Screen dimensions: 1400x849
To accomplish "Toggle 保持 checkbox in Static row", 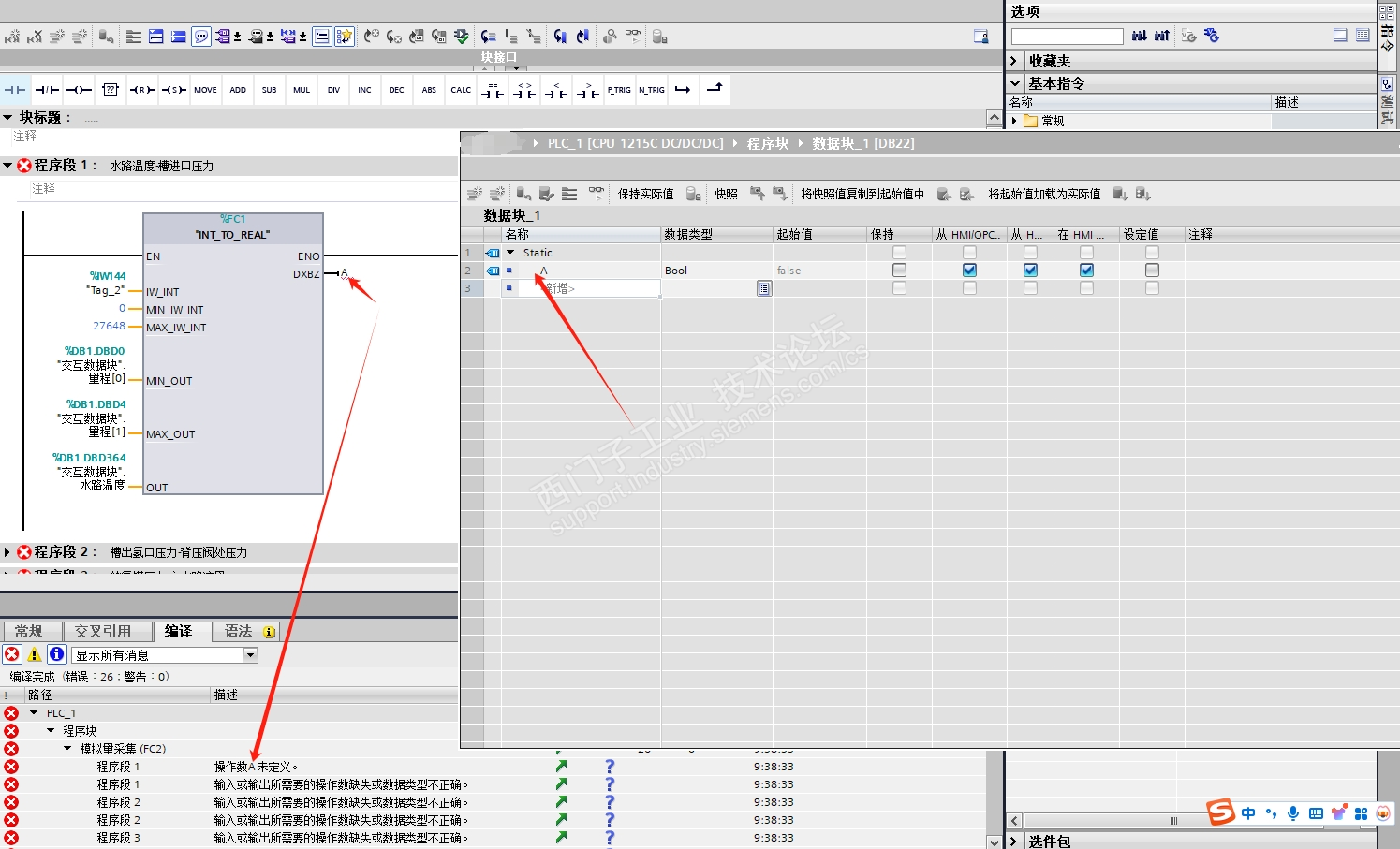I will point(899,253).
